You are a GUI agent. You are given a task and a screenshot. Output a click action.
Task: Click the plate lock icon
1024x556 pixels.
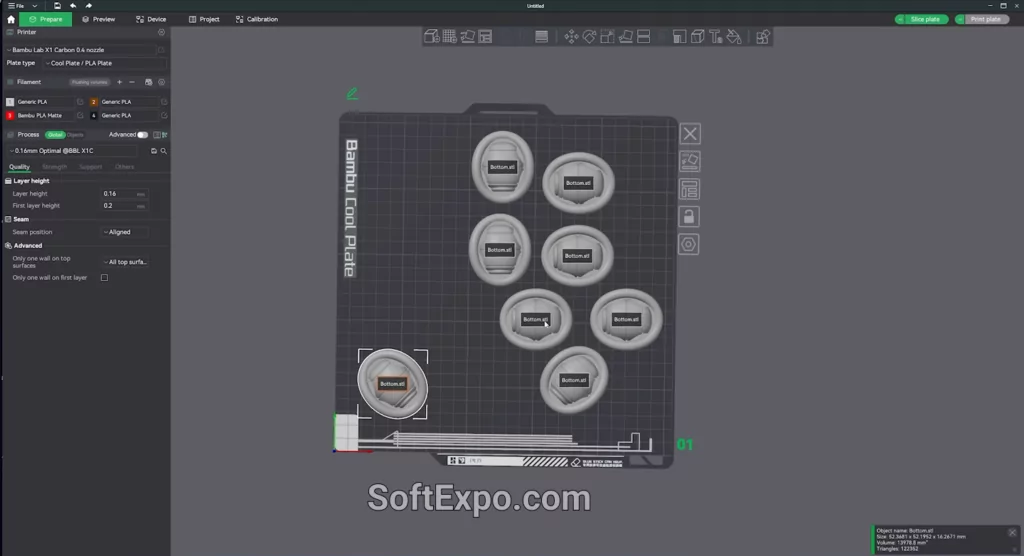point(689,217)
